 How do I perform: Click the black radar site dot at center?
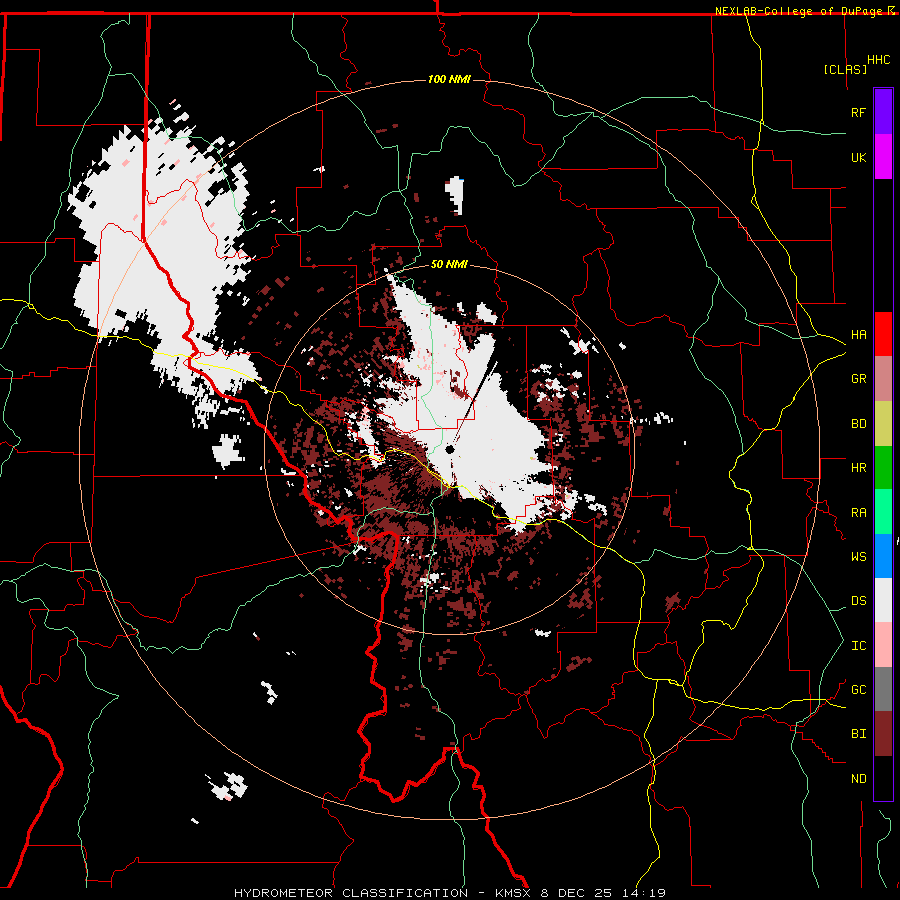(449, 449)
